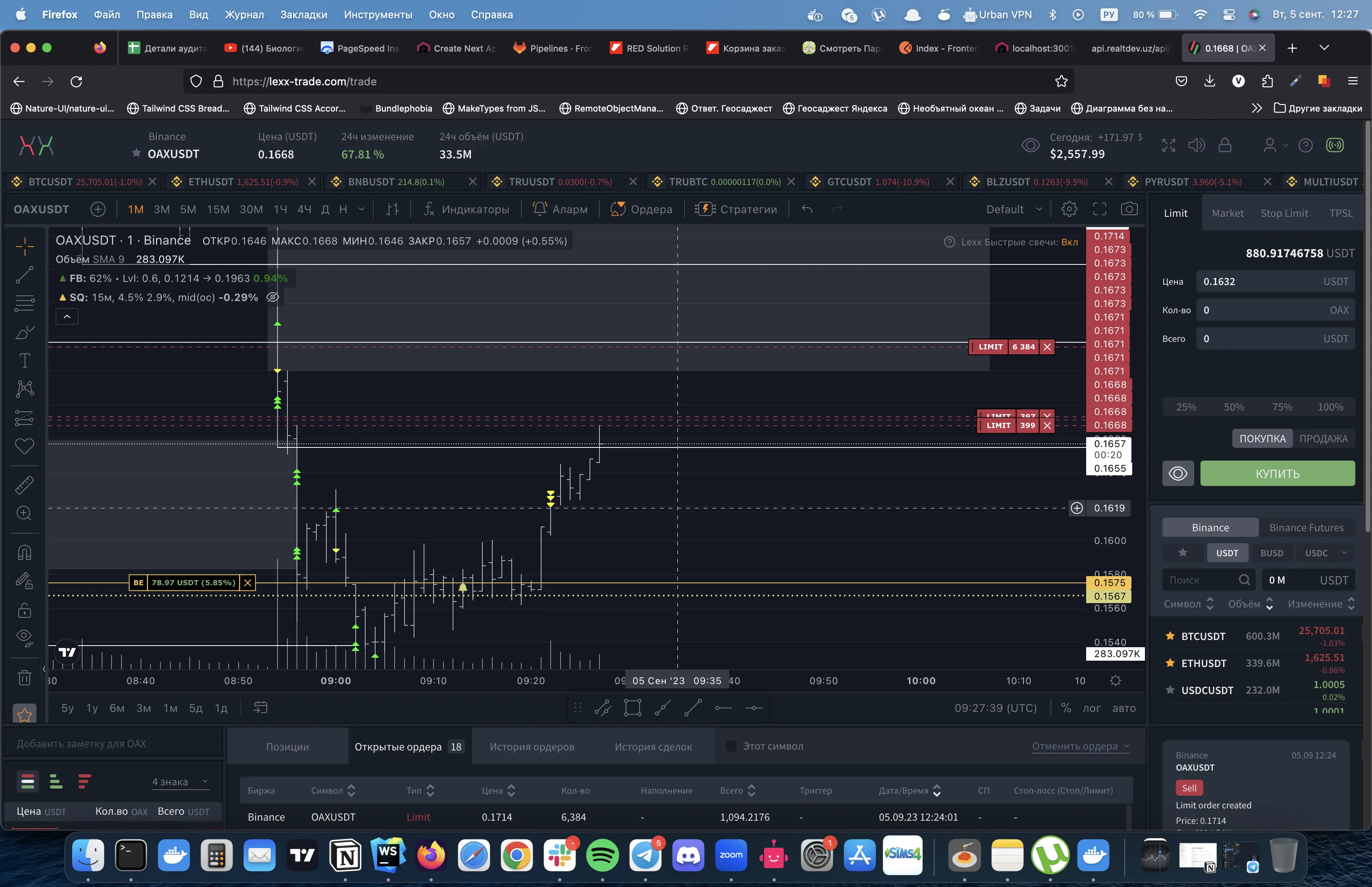Screen dimensions: 1372x887
Task: Show all browser tabs list chevron
Action: (x=1324, y=48)
